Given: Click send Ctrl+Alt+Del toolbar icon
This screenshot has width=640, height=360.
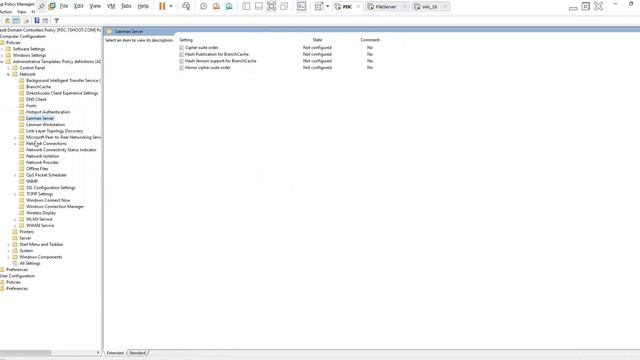Looking at the screenshot, I should [x=186, y=6].
